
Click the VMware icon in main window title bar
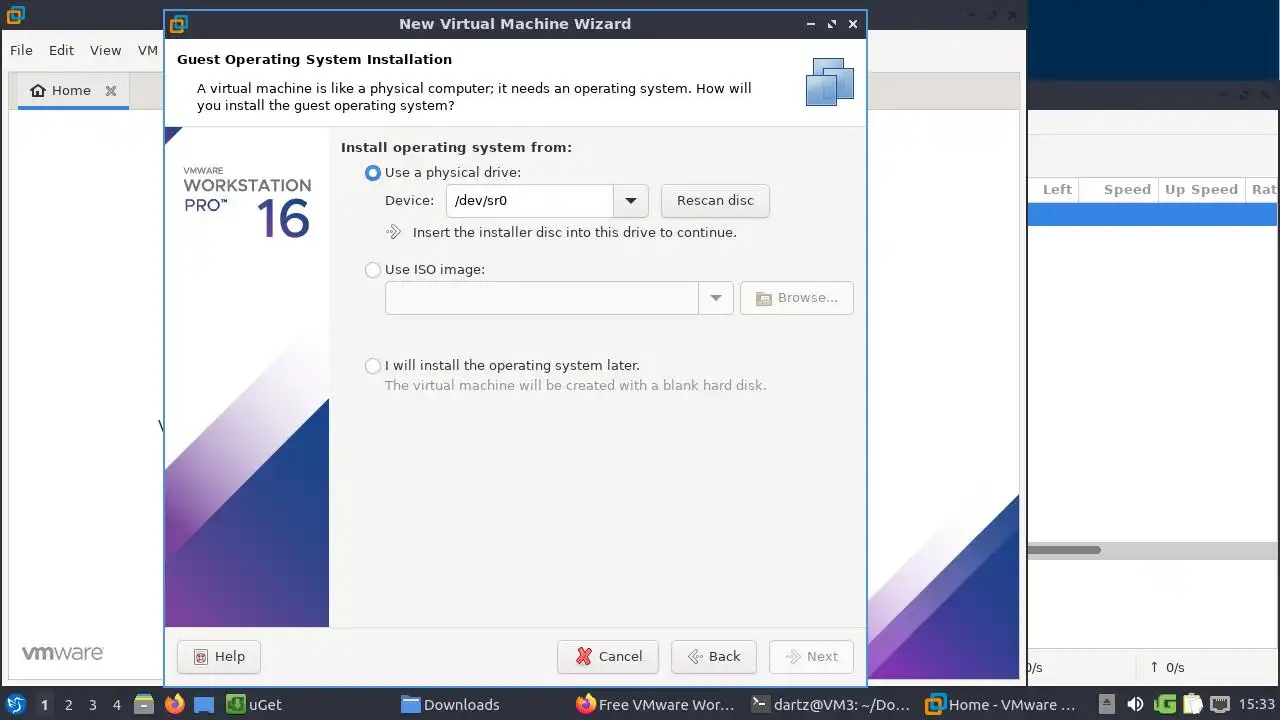pyautogui.click(x=14, y=15)
